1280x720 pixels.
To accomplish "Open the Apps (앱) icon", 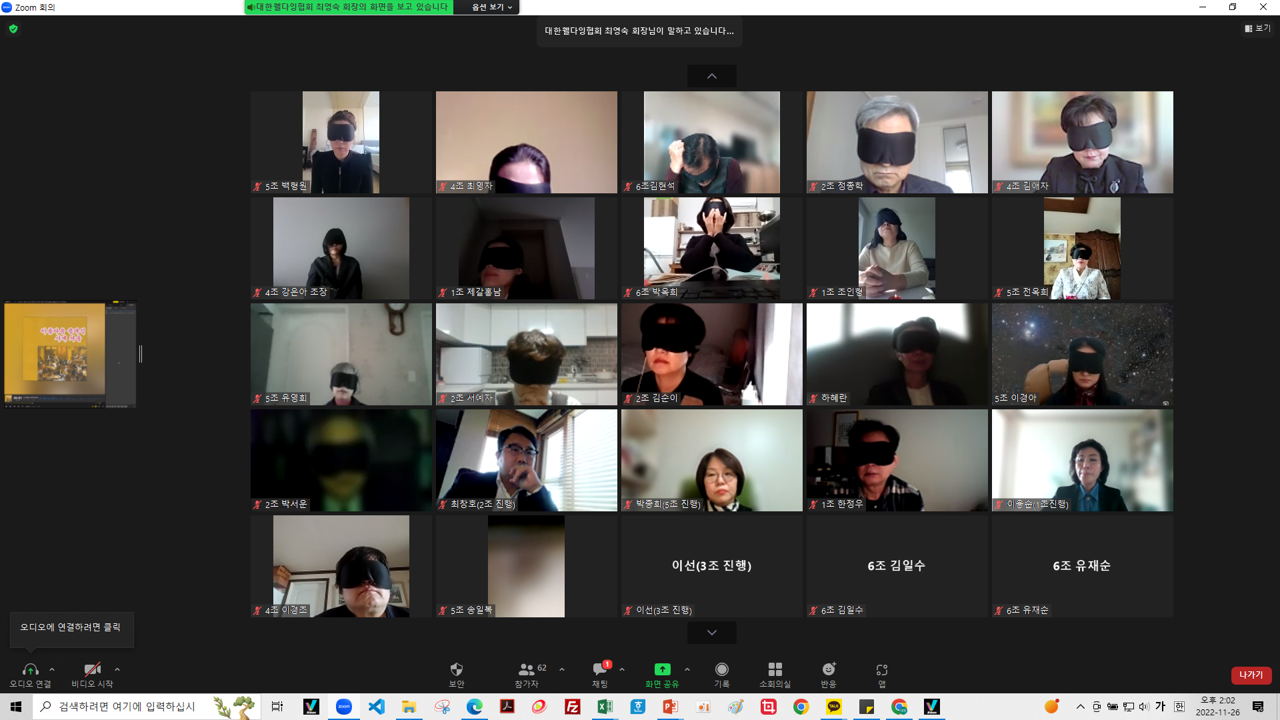I will [x=881, y=670].
